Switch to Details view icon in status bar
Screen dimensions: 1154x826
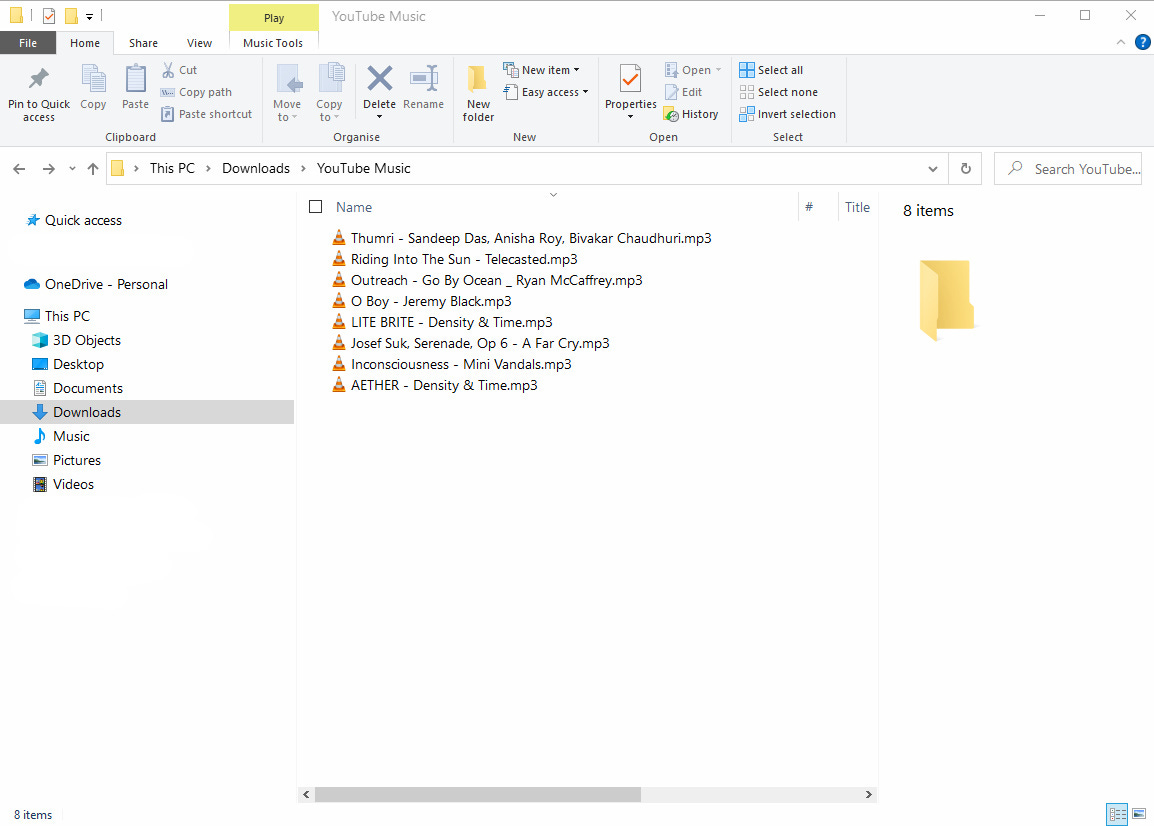1117,814
